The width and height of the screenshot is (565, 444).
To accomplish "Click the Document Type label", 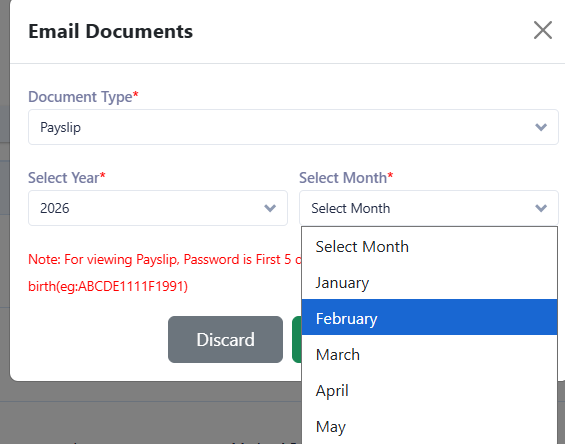I will 83,97.
